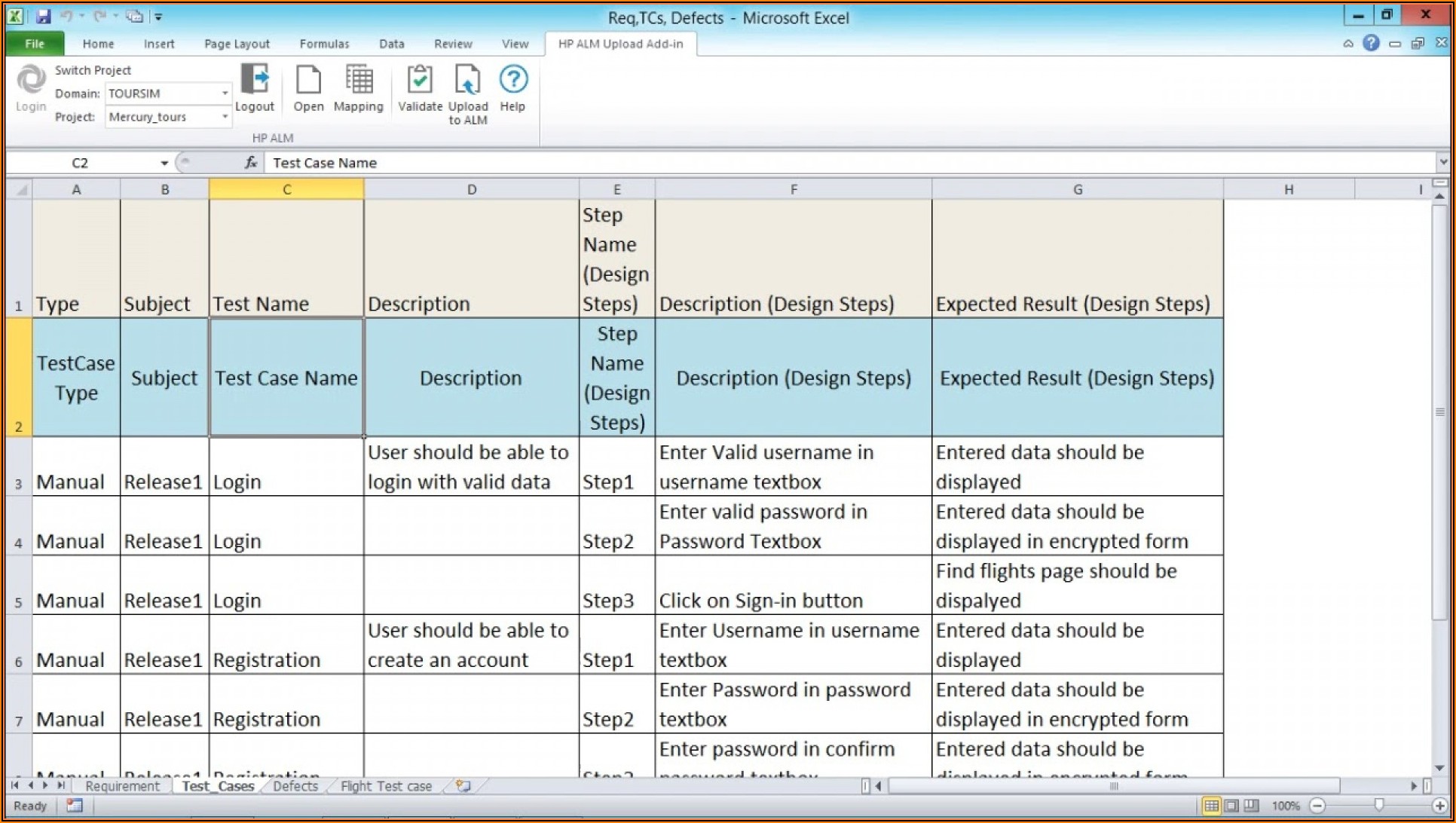Open the File menu button
This screenshot has height=823, width=1456.
(35, 44)
